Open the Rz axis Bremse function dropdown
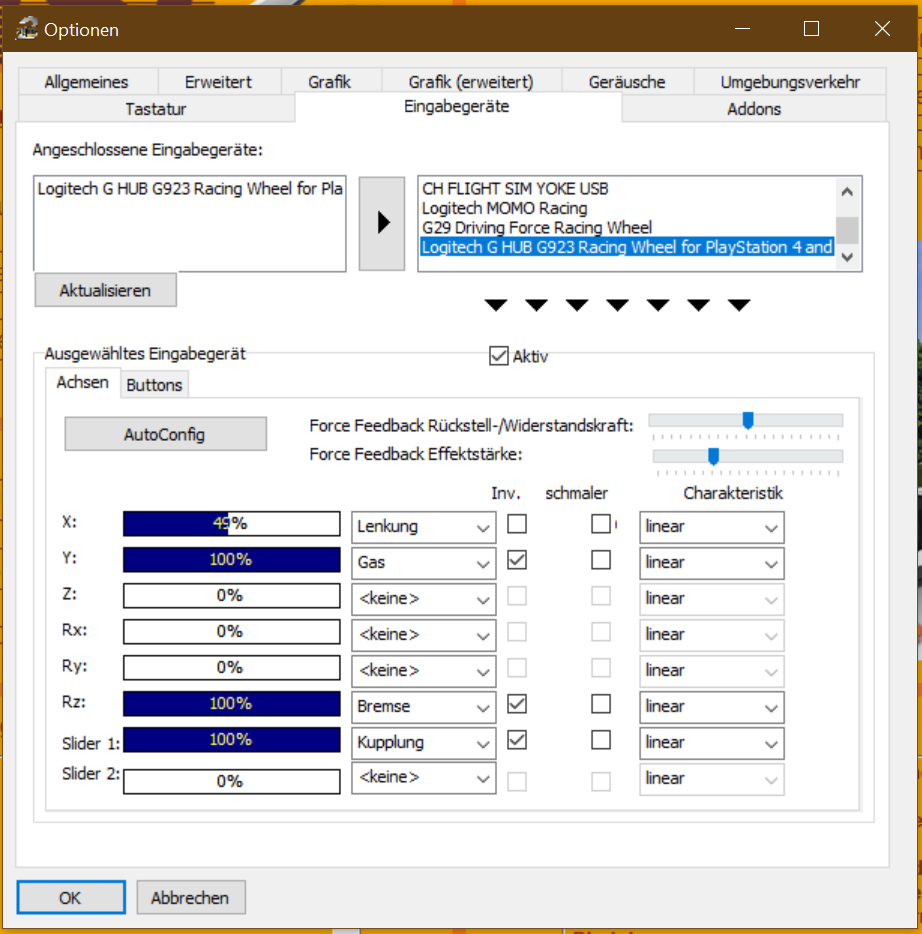This screenshot has width=922, height=934. pyautogui.click(x=423, y=706)
